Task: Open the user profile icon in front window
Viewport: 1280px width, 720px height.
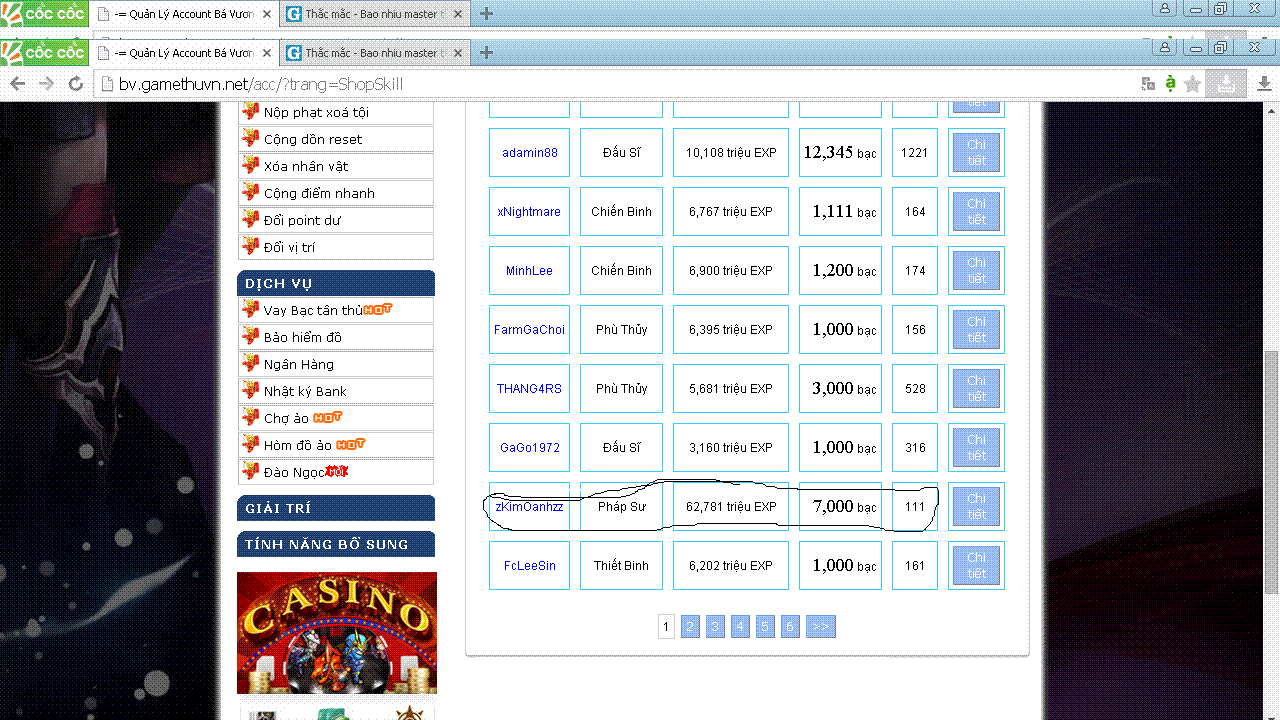Action: (1165, 47)
